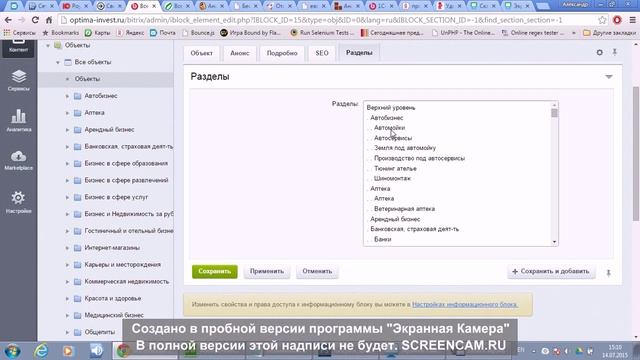
Task: Expand the Бизнес в сфере развлечений node
Action: tap(67, 180)
